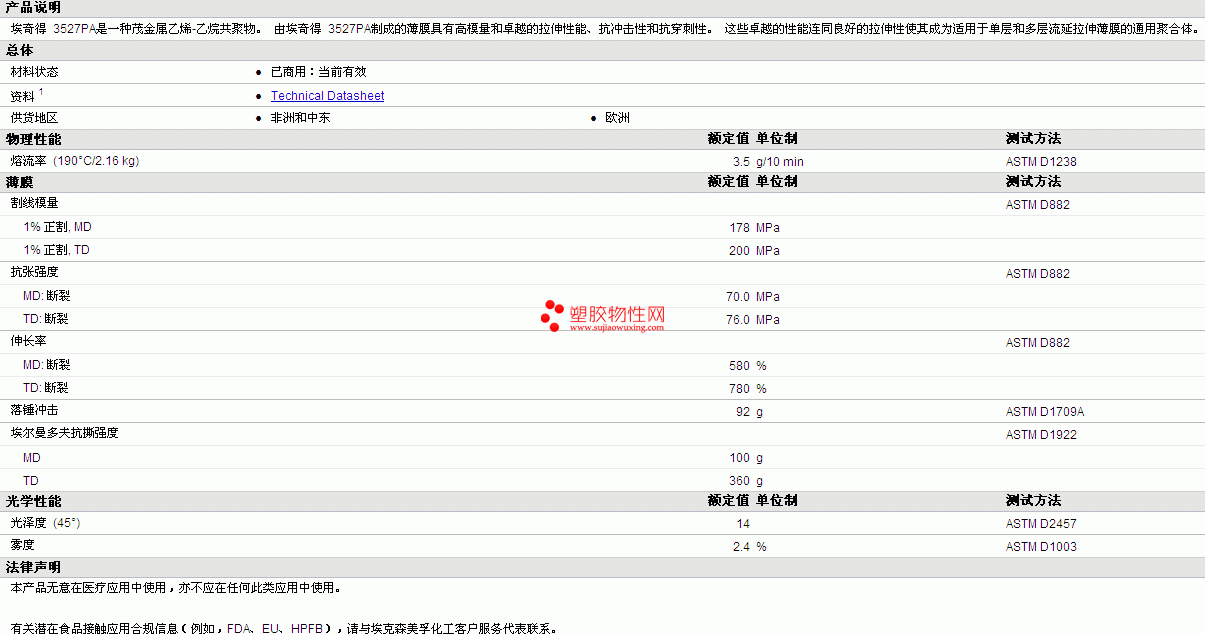Viewport: 1205px width, 634px height.
Task: Select the 抗张强度 row label
Action: (35, 272)
